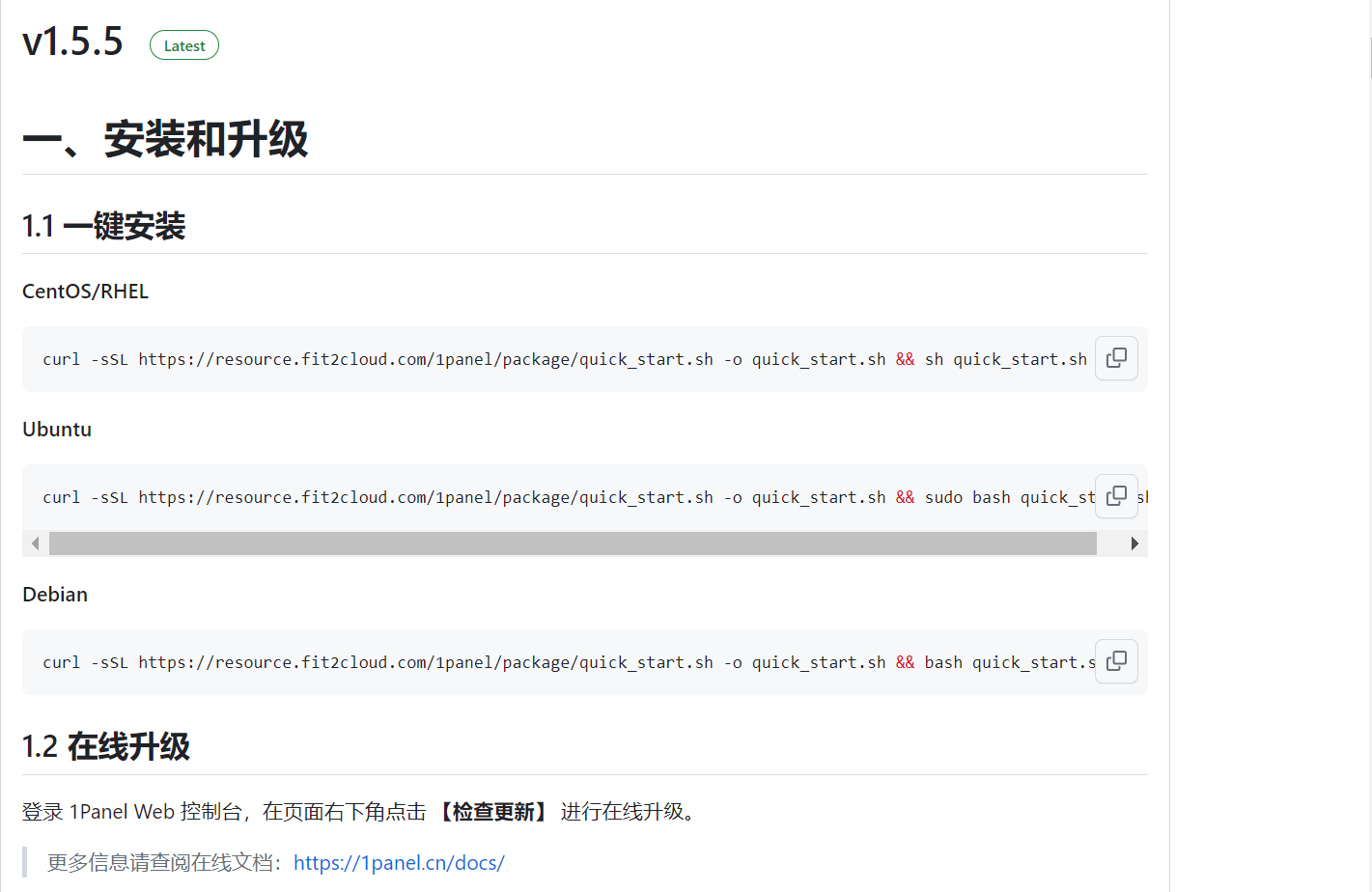Click the Latest release badge
This screenshot has width=1372, height=892.
184,45
